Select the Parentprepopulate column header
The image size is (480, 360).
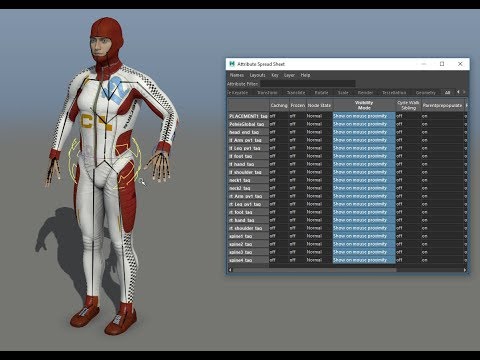coord(442,105)
